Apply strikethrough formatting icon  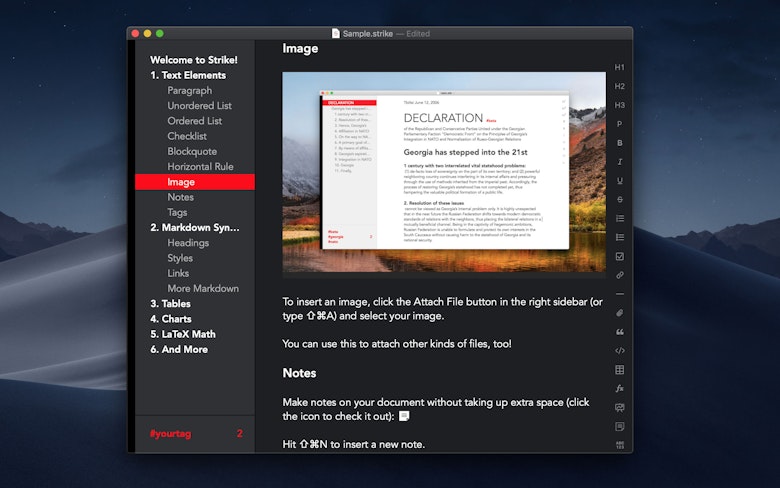point(619,199)
